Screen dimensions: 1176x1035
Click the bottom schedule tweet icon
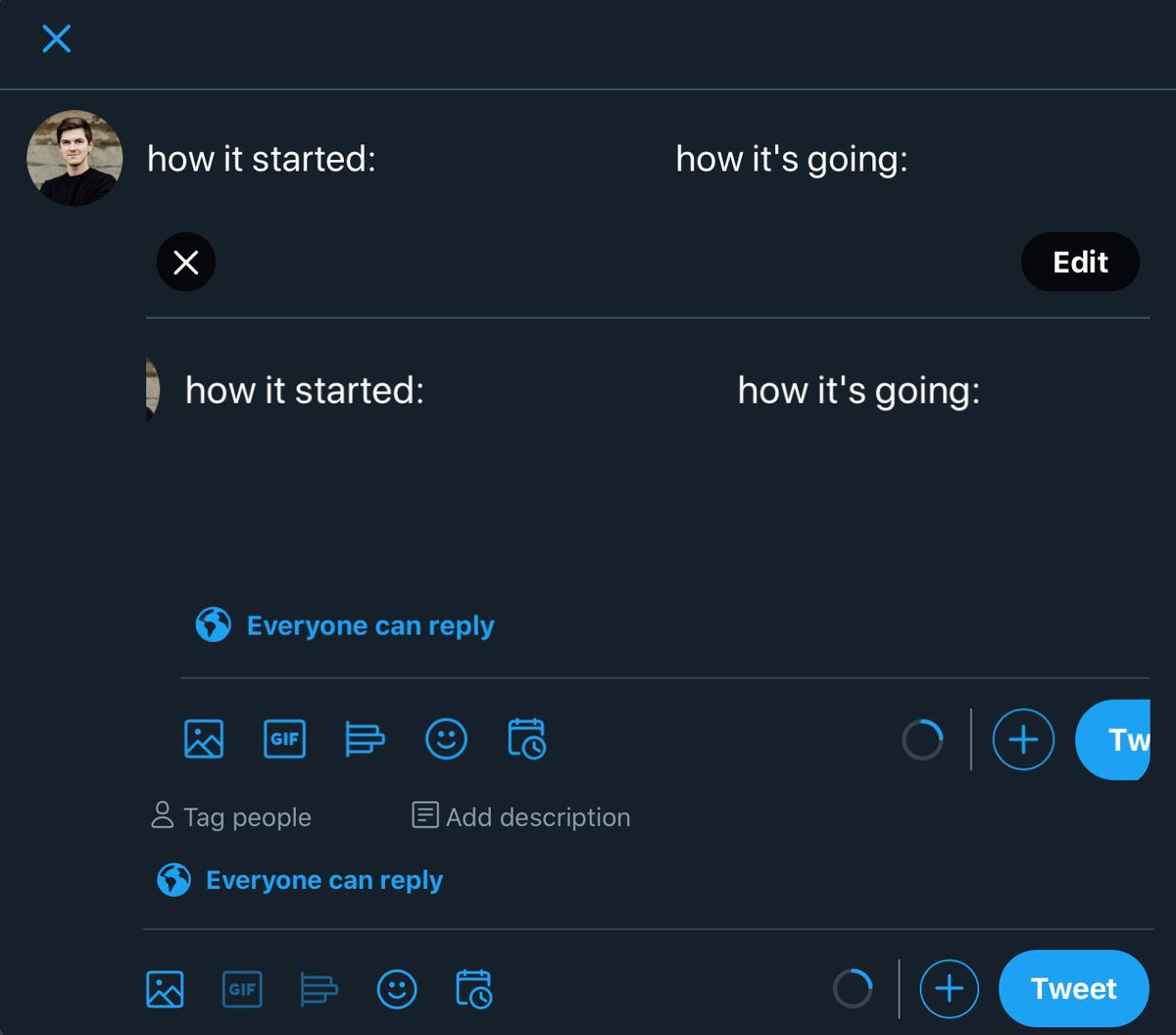[472, 989]
